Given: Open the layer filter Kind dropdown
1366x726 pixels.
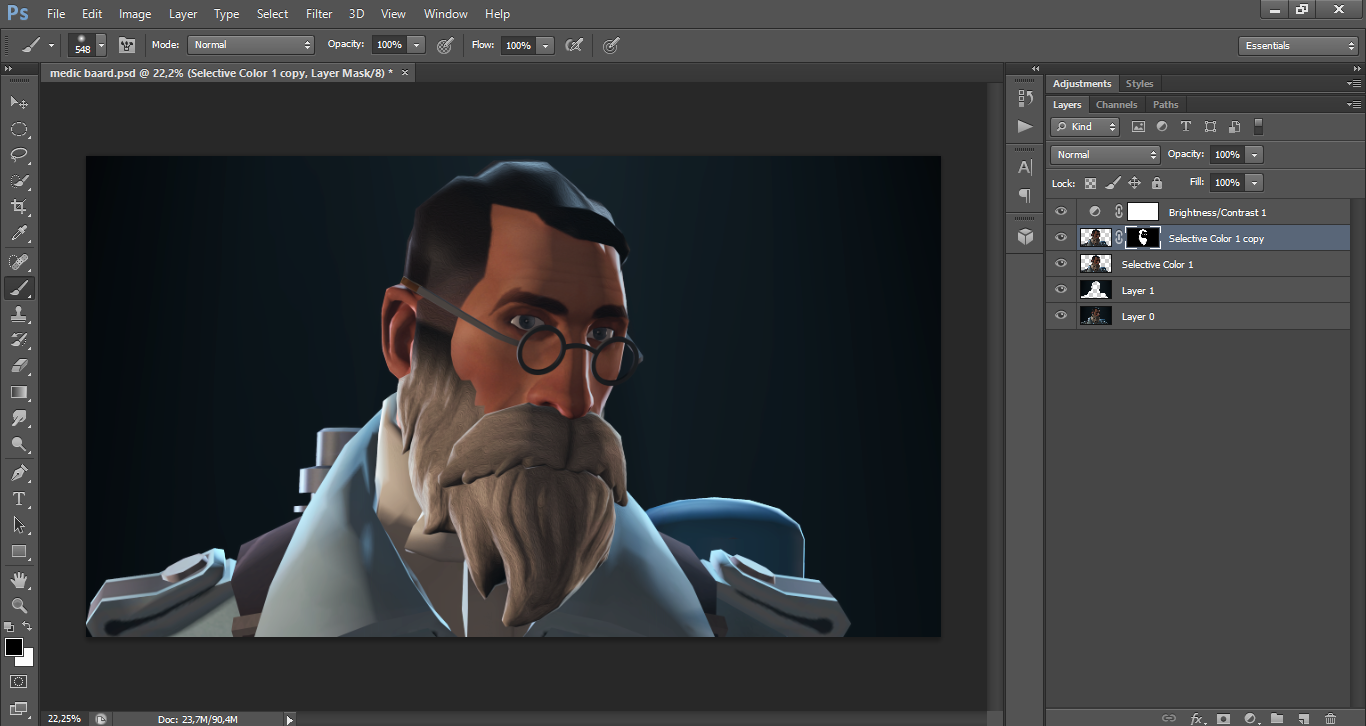Looking at the screenshot, I should click(1085, 127).
